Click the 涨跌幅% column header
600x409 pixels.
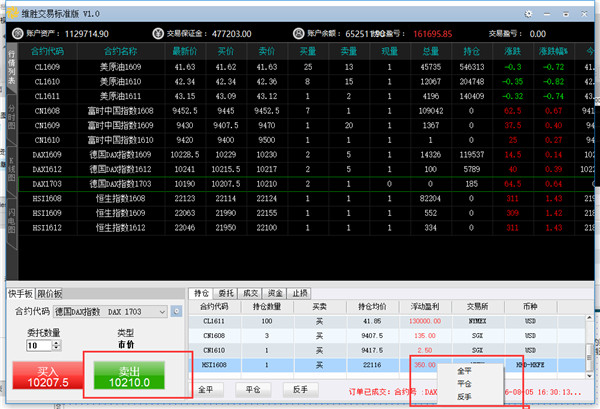[553, 51]
